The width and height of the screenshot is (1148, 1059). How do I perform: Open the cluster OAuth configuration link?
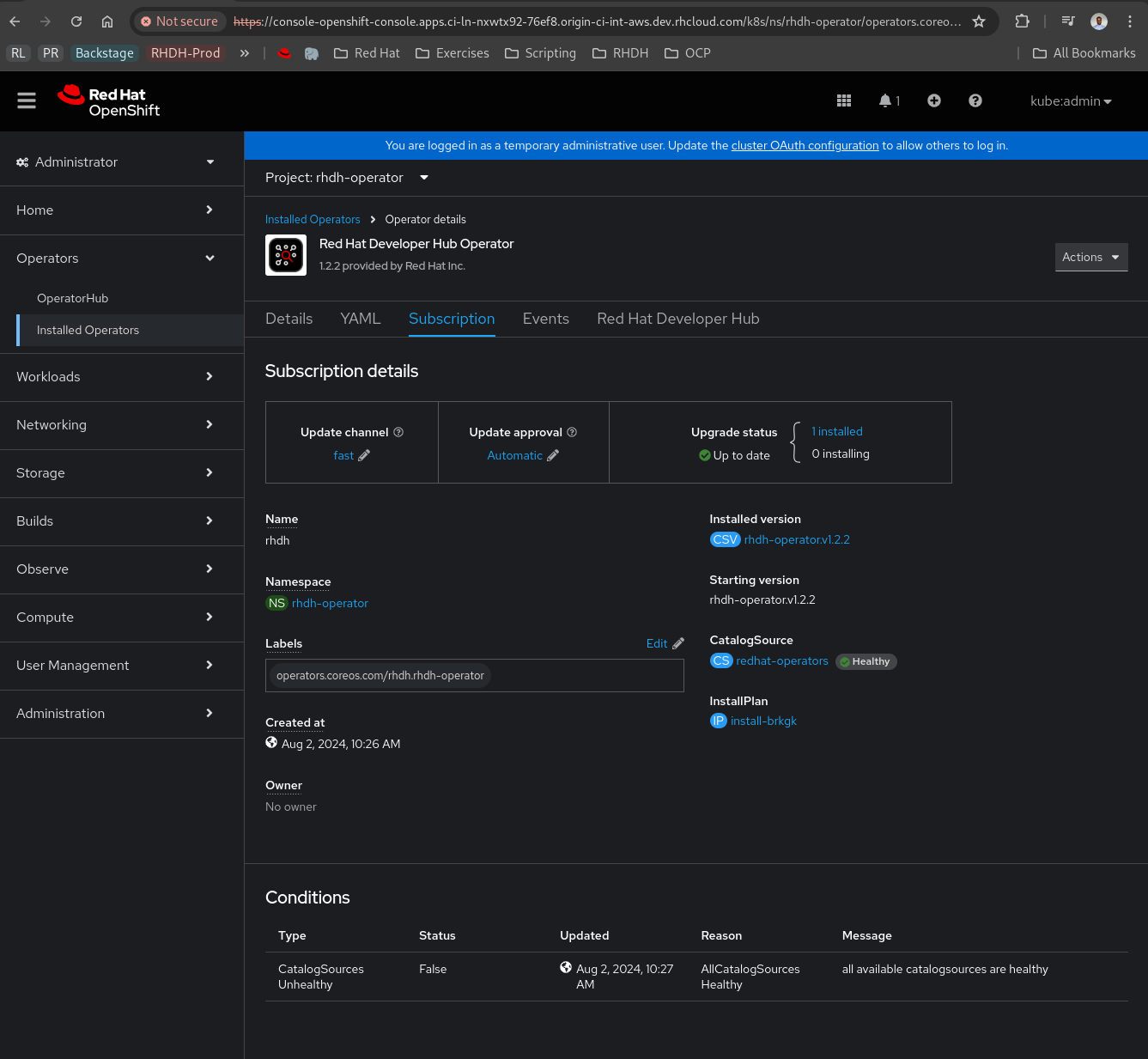point(805,146)
